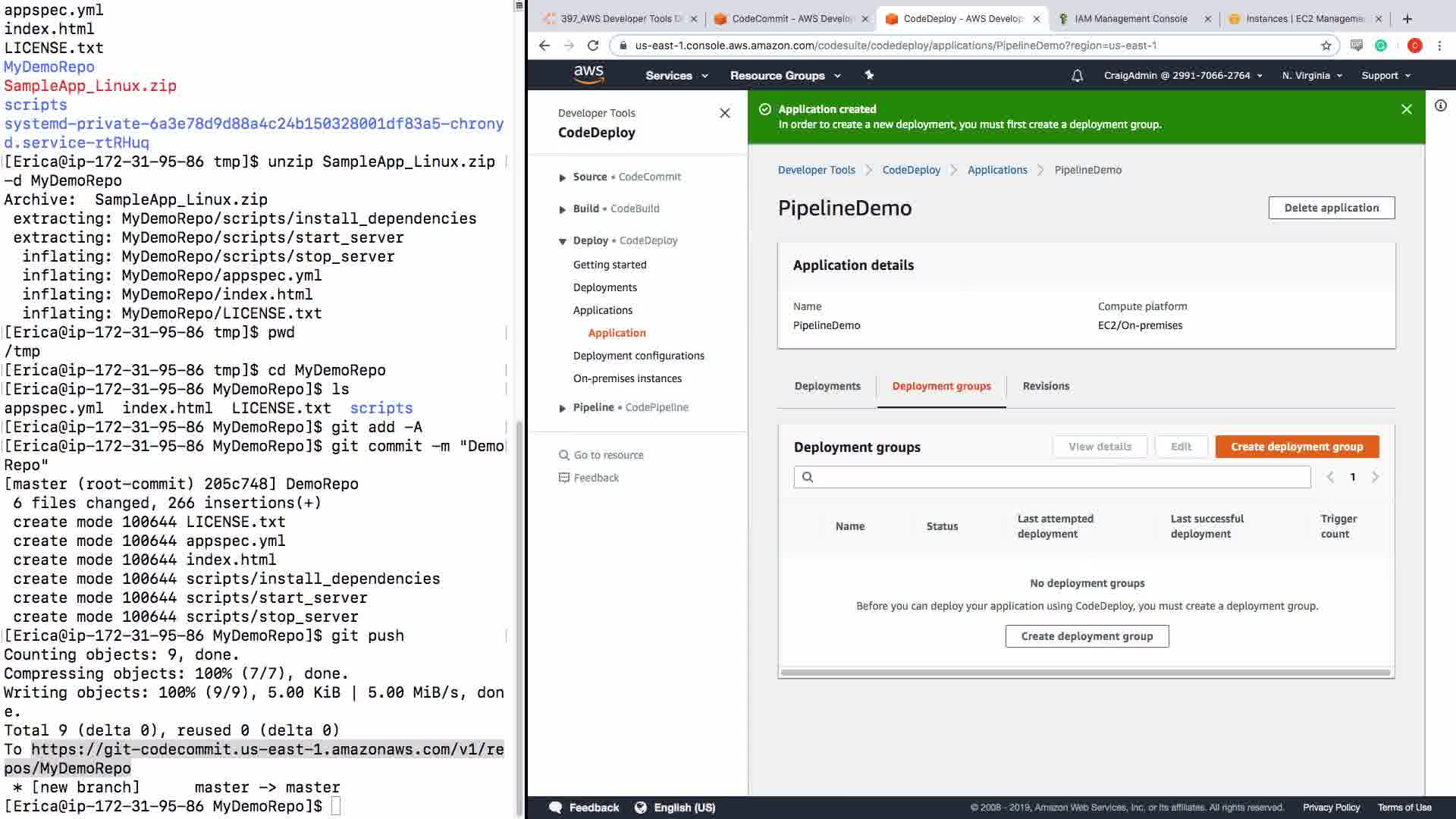Expand the Pipeline CodePipeline section
The height and width of the screenshot is (819, 1456).
[x=563, y=408]
